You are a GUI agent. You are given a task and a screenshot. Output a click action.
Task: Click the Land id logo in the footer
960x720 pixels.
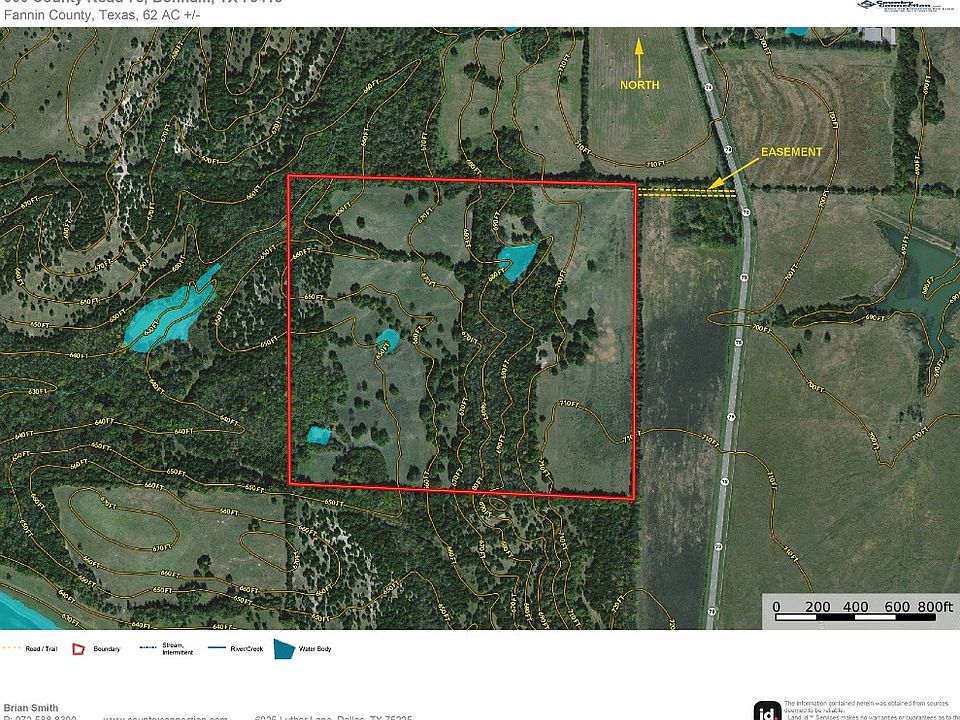point(767,711)
